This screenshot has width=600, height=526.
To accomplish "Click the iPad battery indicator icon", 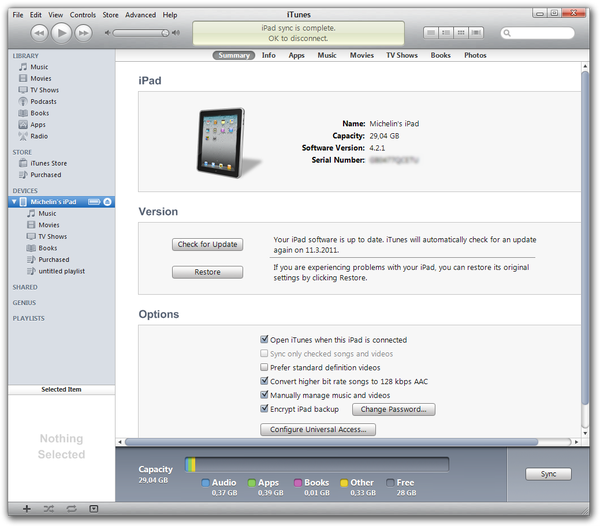I will (94, 202).
